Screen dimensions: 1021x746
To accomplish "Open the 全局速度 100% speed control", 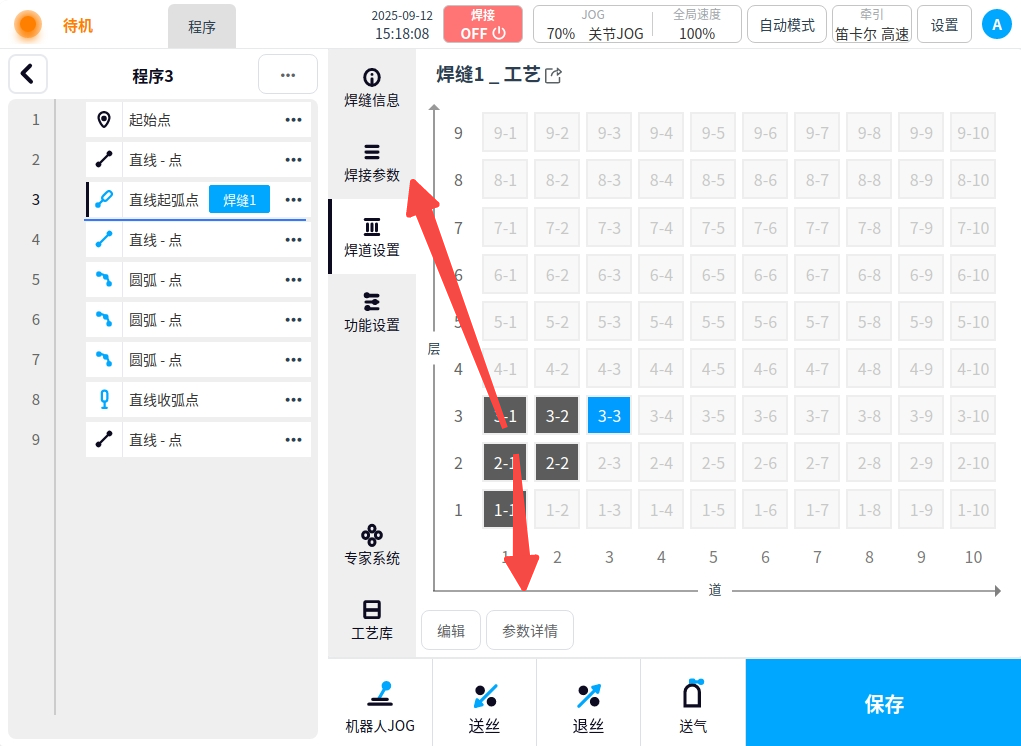I will tap(696, 25).
